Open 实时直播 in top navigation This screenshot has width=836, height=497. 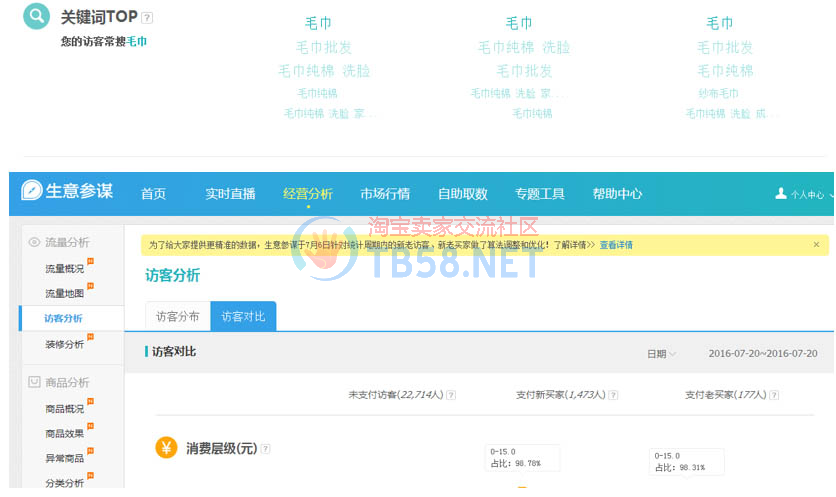pos(230,194)
